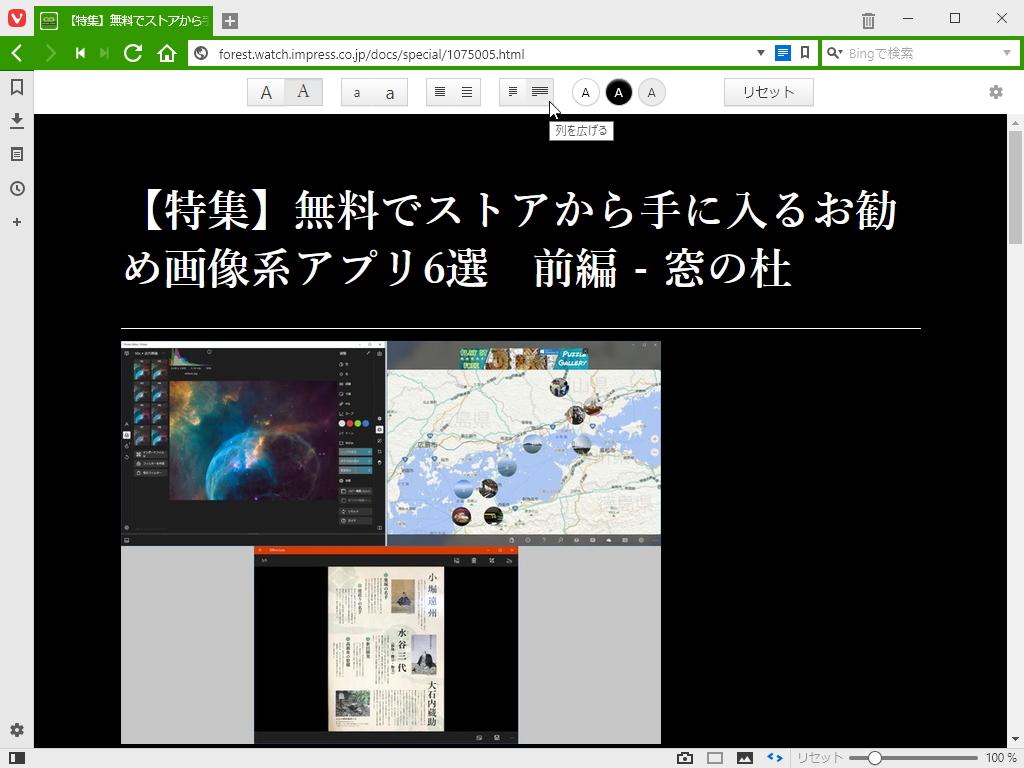Open the Downloads panel in the sidebar
Image resolution: width=1024 pixels, height=768 pixels.
pos(16,121)
